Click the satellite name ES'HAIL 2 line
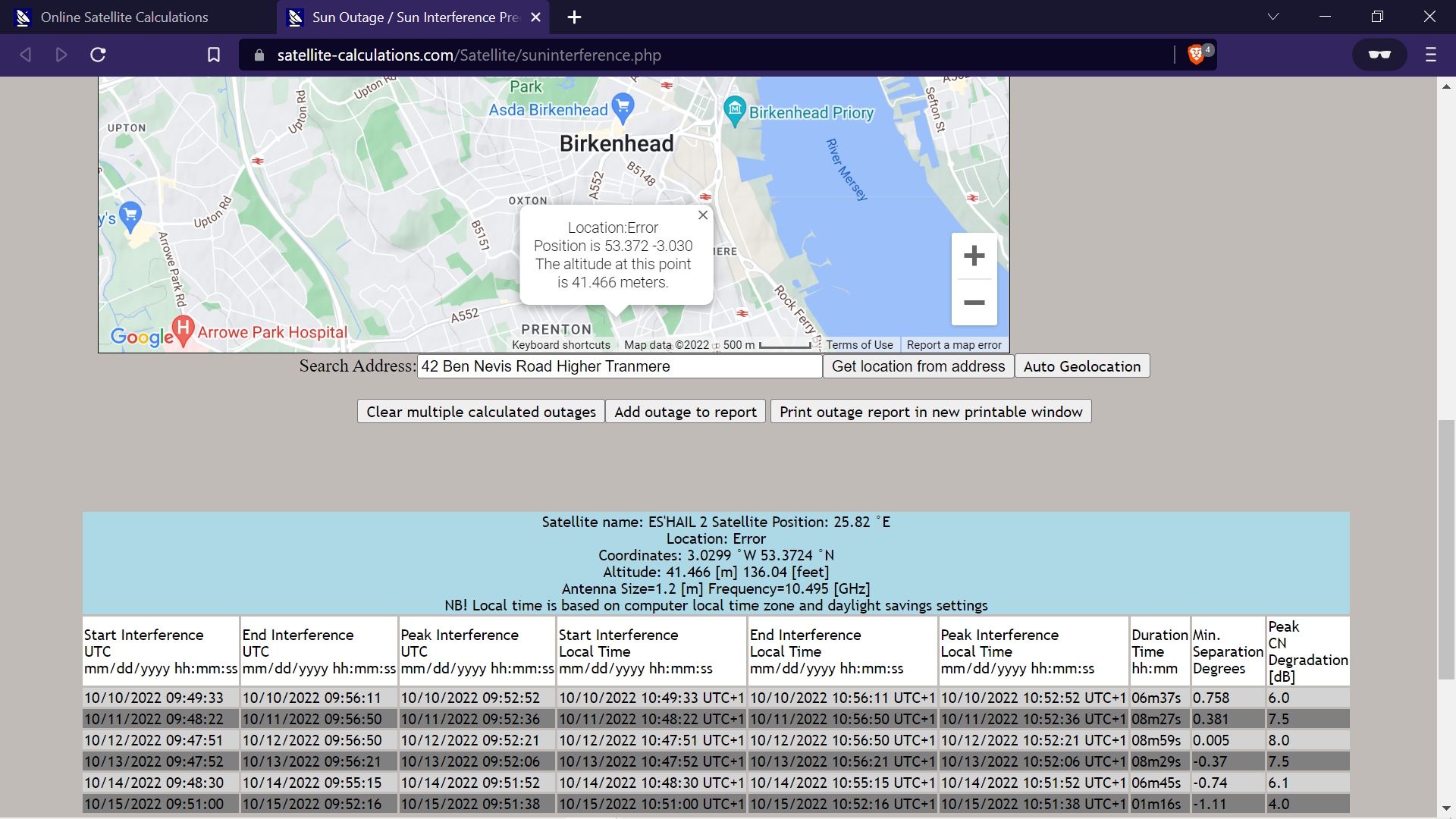 (716, 522)
